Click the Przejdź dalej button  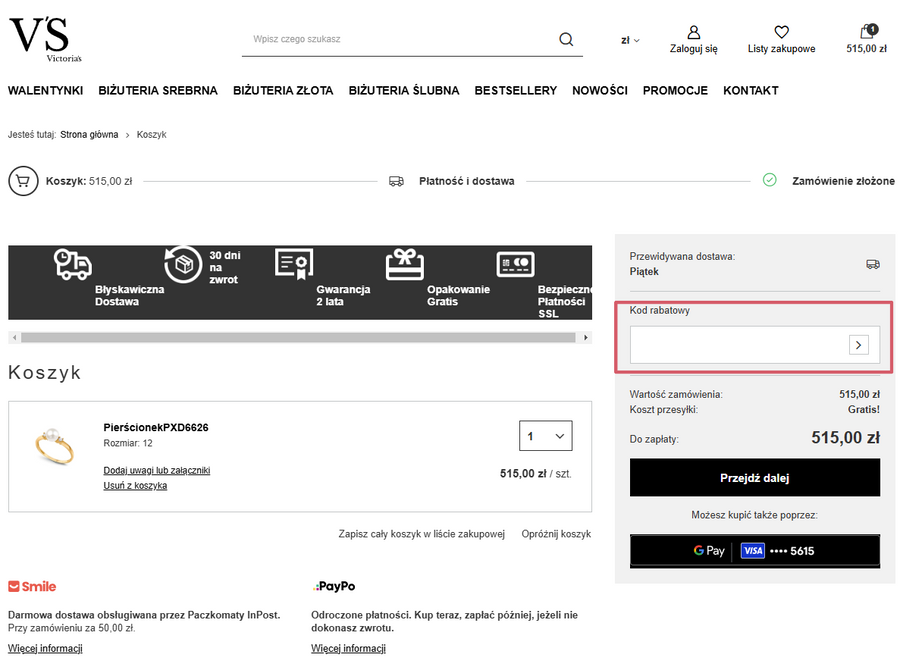pos(754,478)
